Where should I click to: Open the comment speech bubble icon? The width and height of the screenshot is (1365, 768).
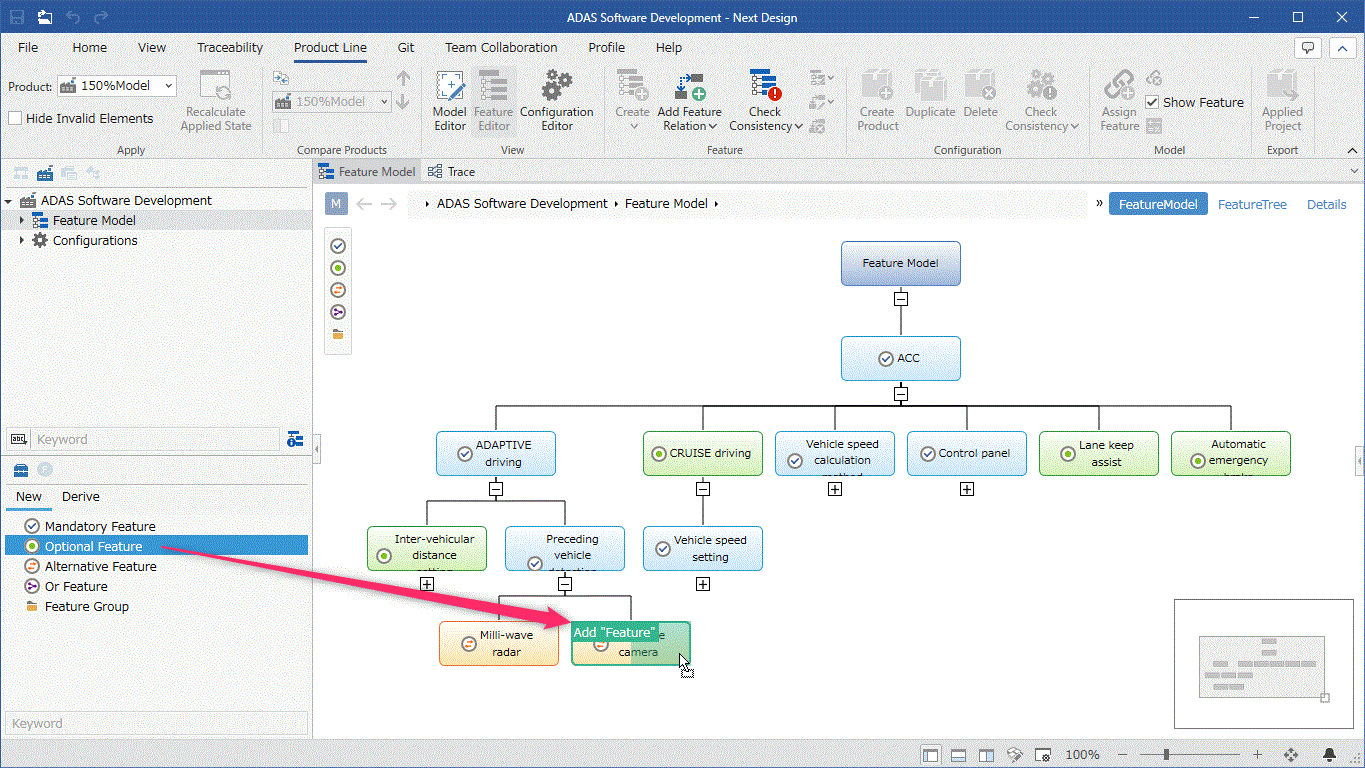pos(1308,47)
